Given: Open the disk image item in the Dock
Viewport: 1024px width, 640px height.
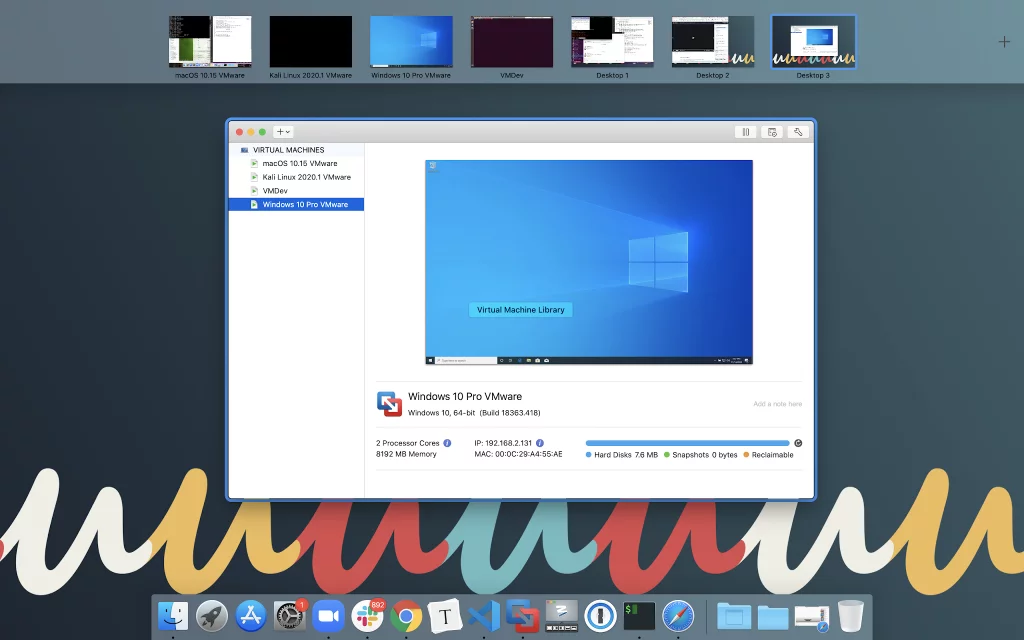Looking at the screenshot, I should pyautogui.click(x=812, y=617).
